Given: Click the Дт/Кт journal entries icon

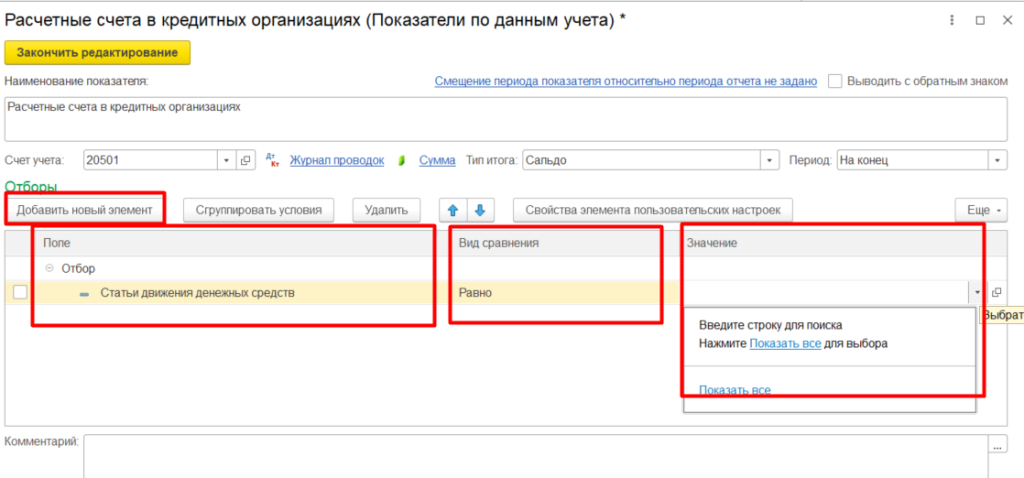Looking at the screenshot, I should pos(273,160).
